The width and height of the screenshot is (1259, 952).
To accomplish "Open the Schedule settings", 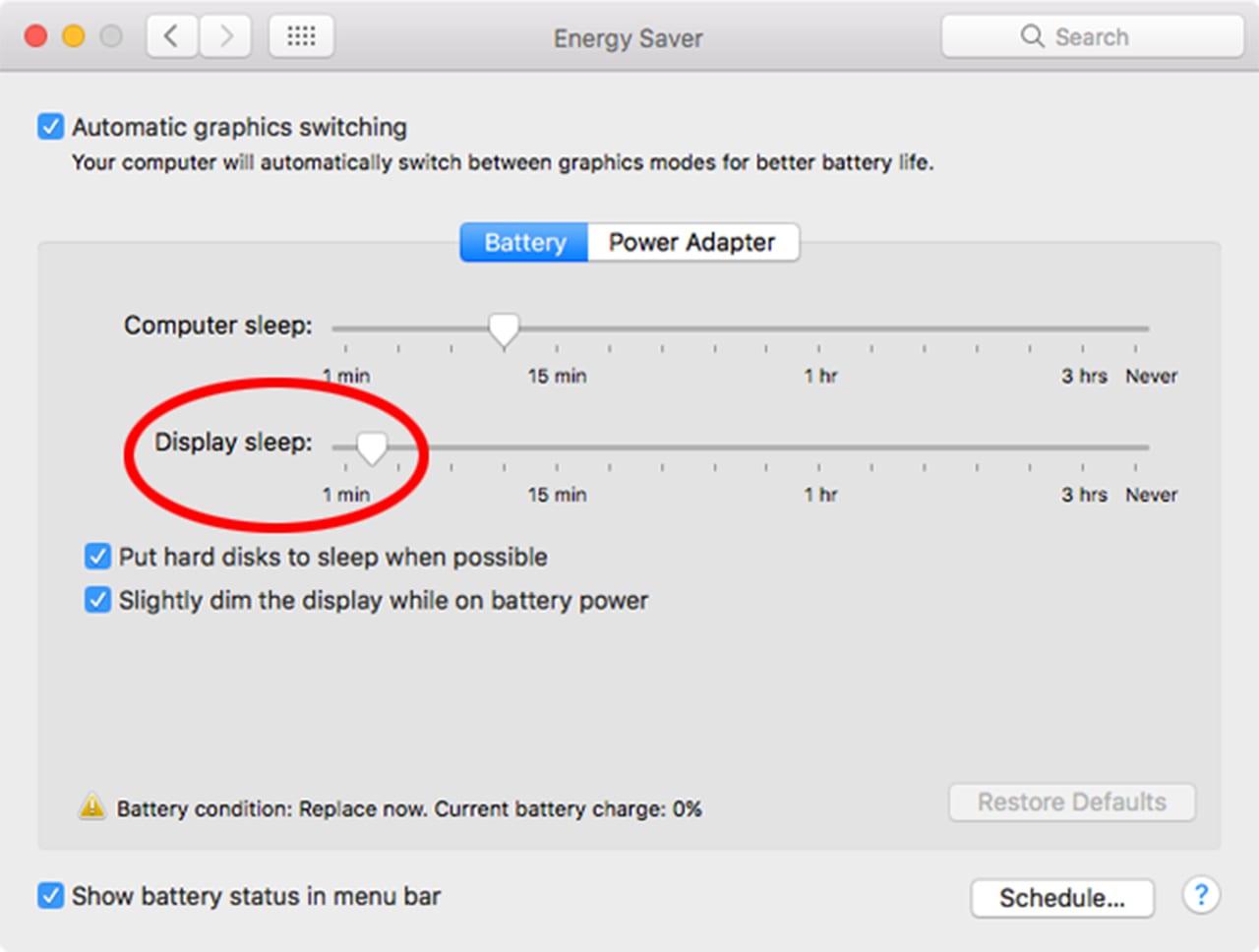I will (1061, 898).
